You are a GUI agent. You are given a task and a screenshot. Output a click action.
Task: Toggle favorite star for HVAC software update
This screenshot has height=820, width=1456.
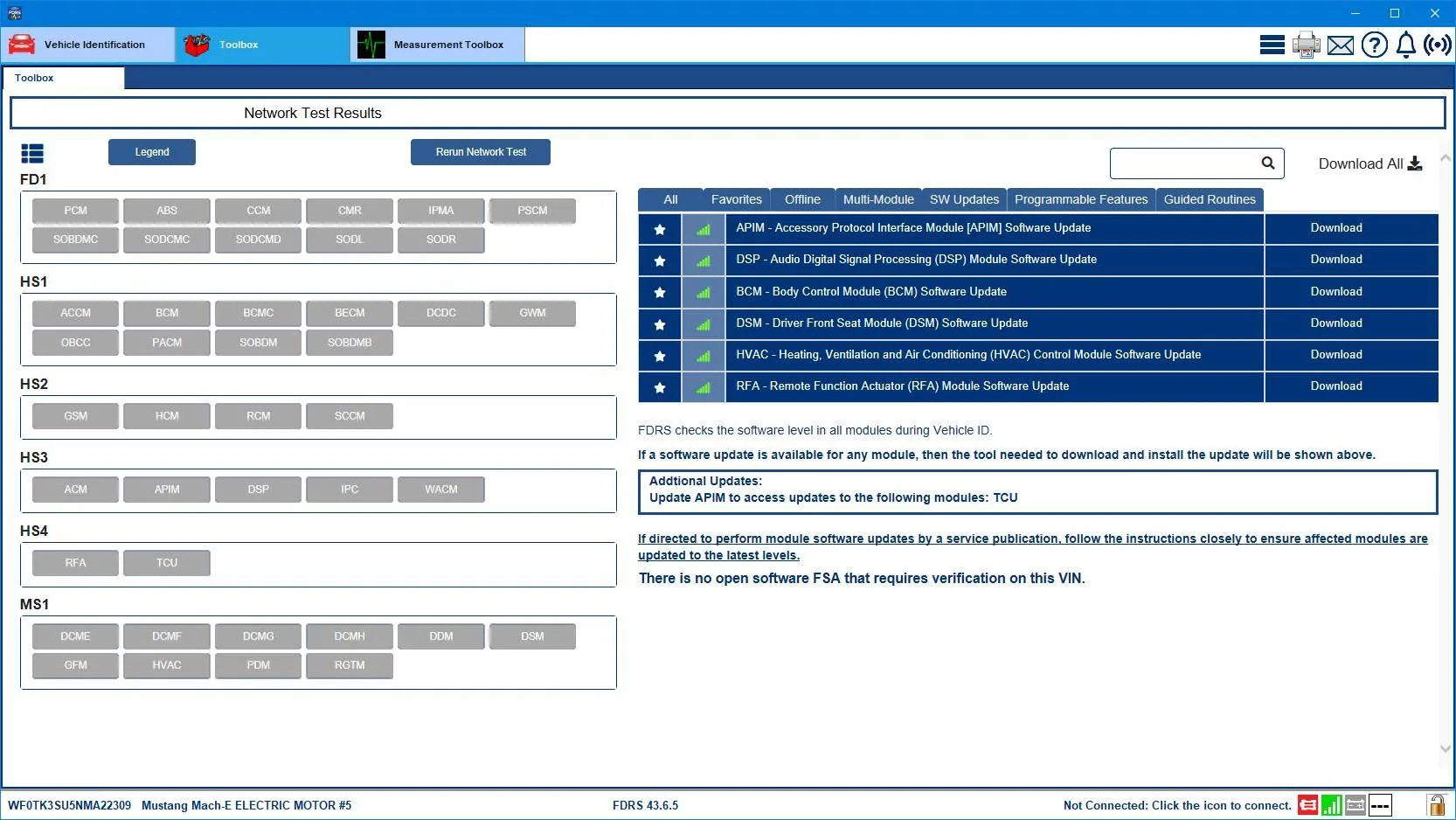point(660,356)
